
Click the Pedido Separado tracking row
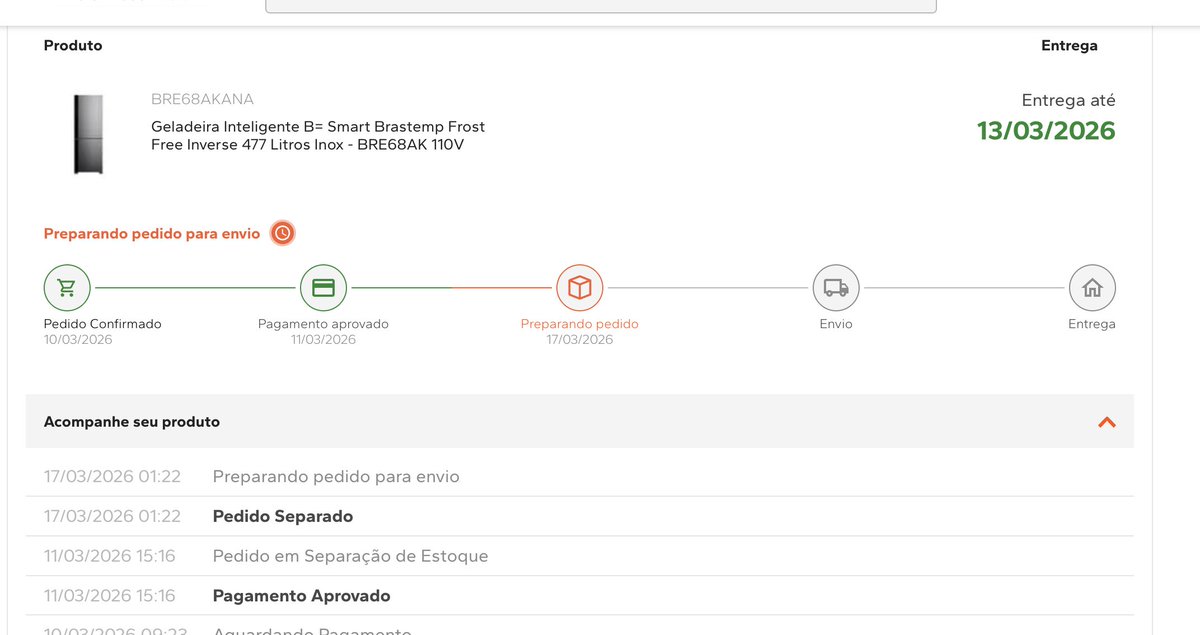[x=580, y=517]
